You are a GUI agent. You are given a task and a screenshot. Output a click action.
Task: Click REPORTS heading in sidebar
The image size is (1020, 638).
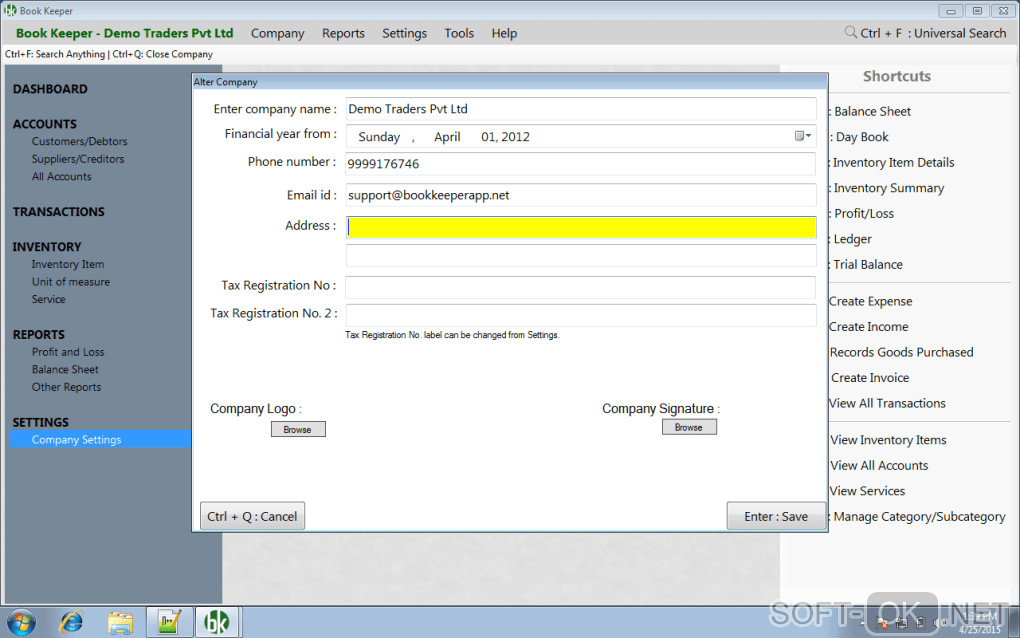(x=38, y=335)
